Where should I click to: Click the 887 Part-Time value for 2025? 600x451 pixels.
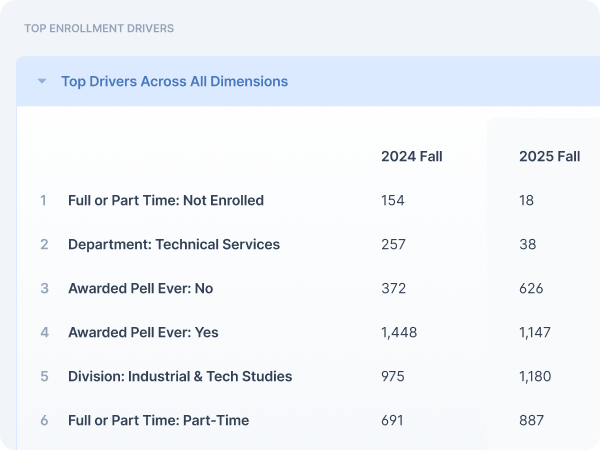(531, 420)
